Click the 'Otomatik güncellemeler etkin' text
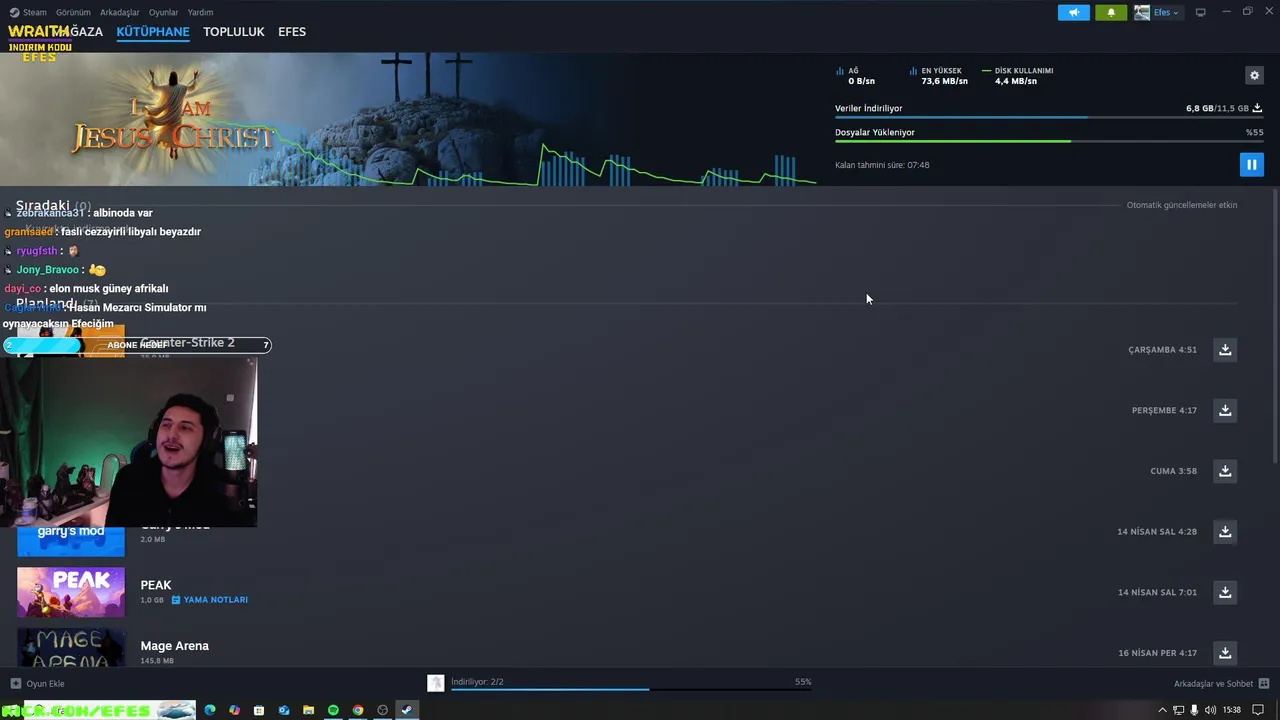The width and height of the screenshot is (1280, 720). (1182, 205)
